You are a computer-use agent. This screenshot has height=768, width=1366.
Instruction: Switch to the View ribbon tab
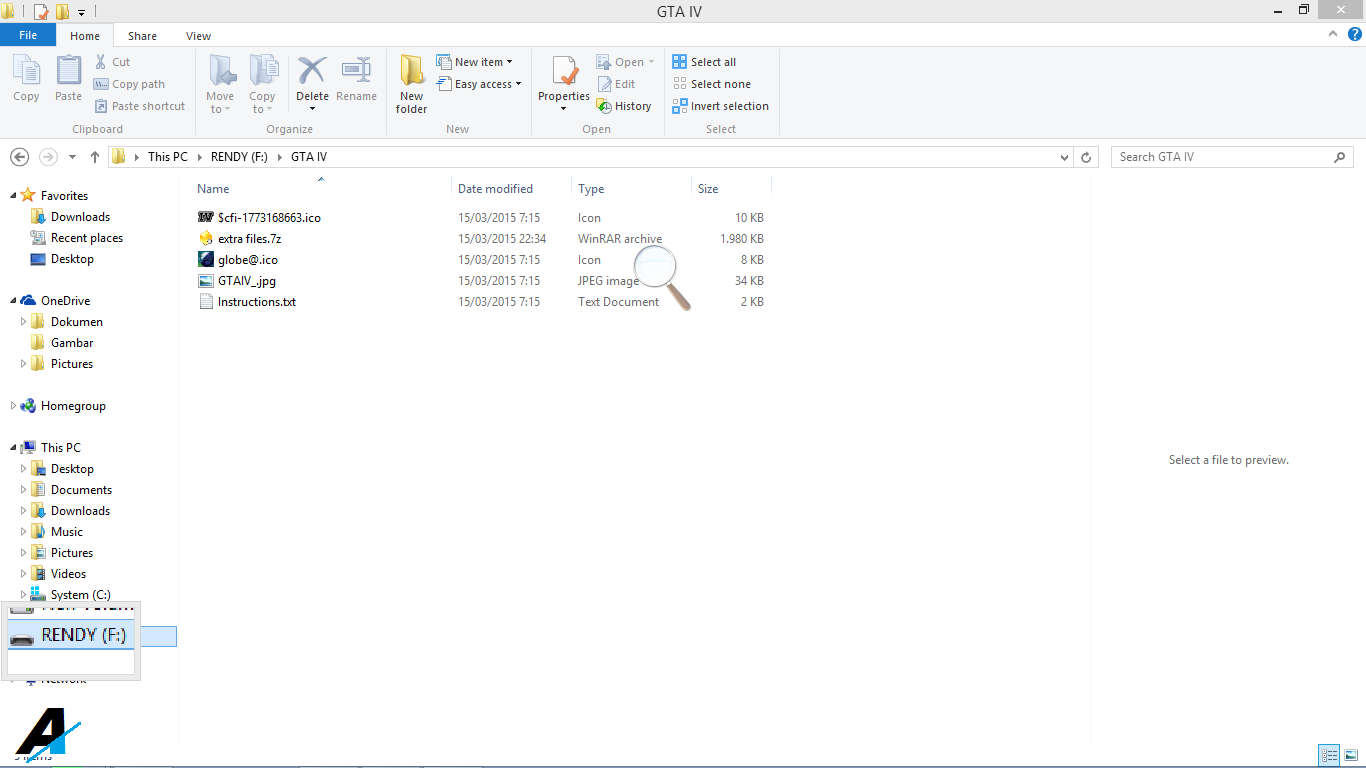pyautogui.click(x=198, y=36)
